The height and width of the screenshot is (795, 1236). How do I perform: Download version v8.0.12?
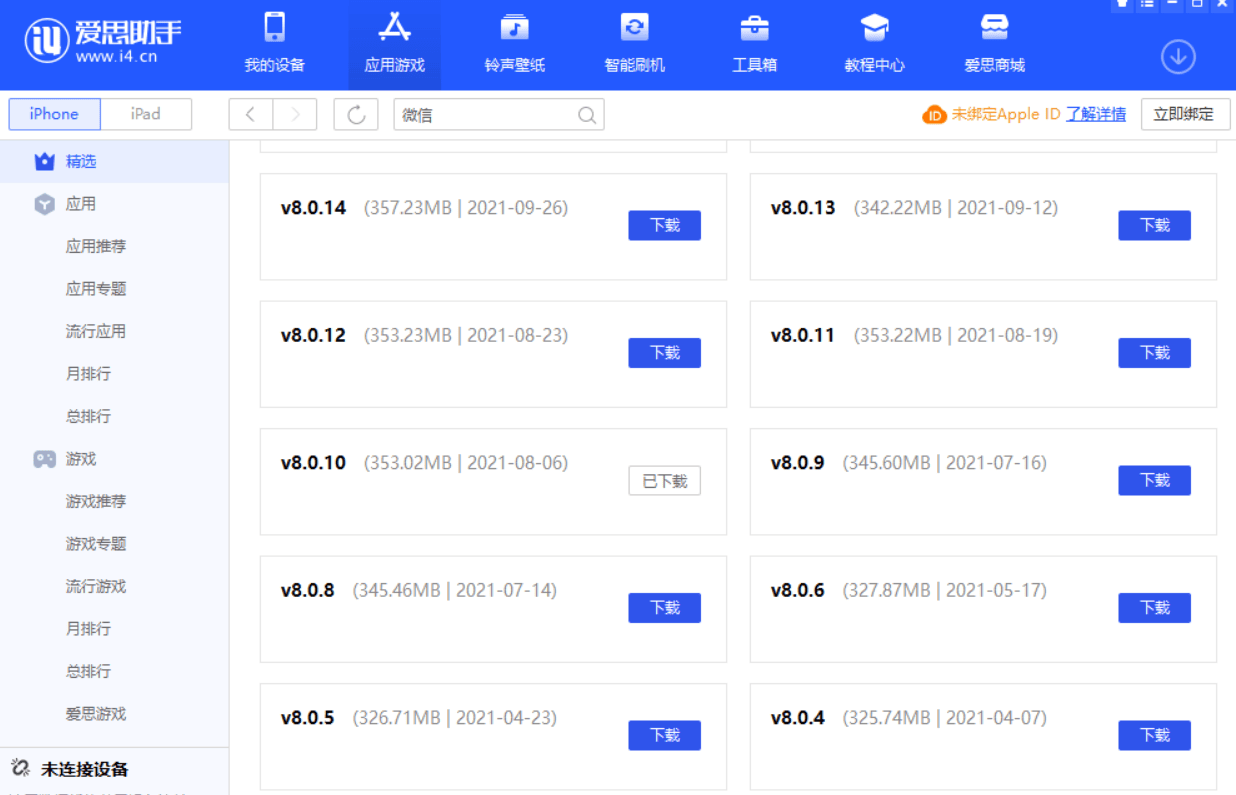pyautogui.click(x=665, y=353)
